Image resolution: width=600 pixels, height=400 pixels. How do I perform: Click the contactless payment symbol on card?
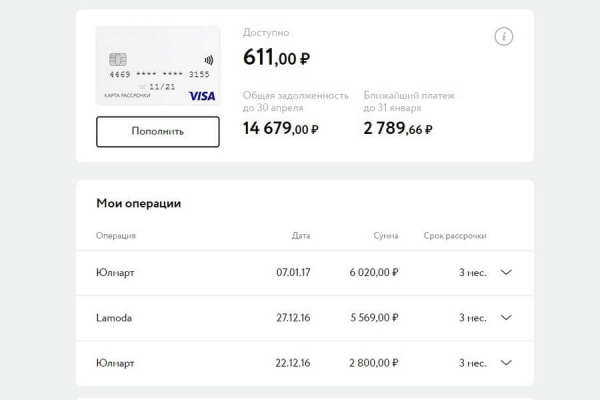click(x=209, y=60)
